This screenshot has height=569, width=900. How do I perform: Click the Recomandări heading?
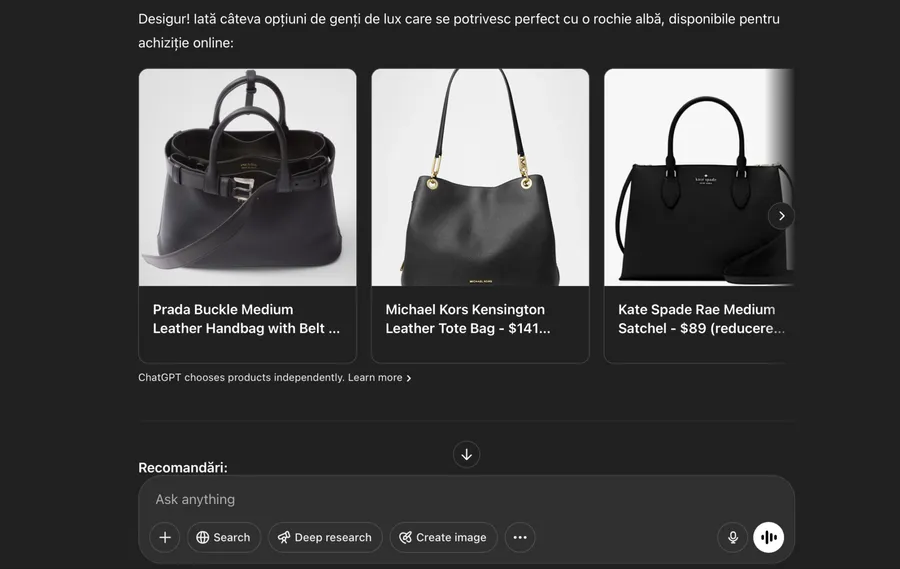click(x=183, y=467)
